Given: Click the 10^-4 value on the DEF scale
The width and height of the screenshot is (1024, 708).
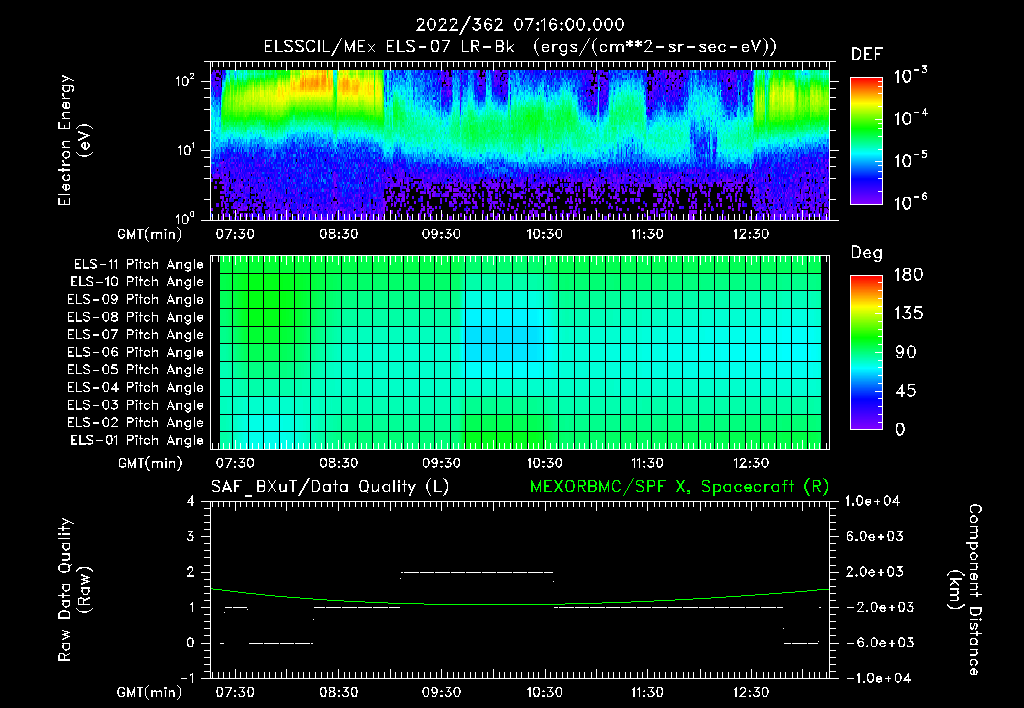Looking at the screenshot, I should (x=910, y=118).
